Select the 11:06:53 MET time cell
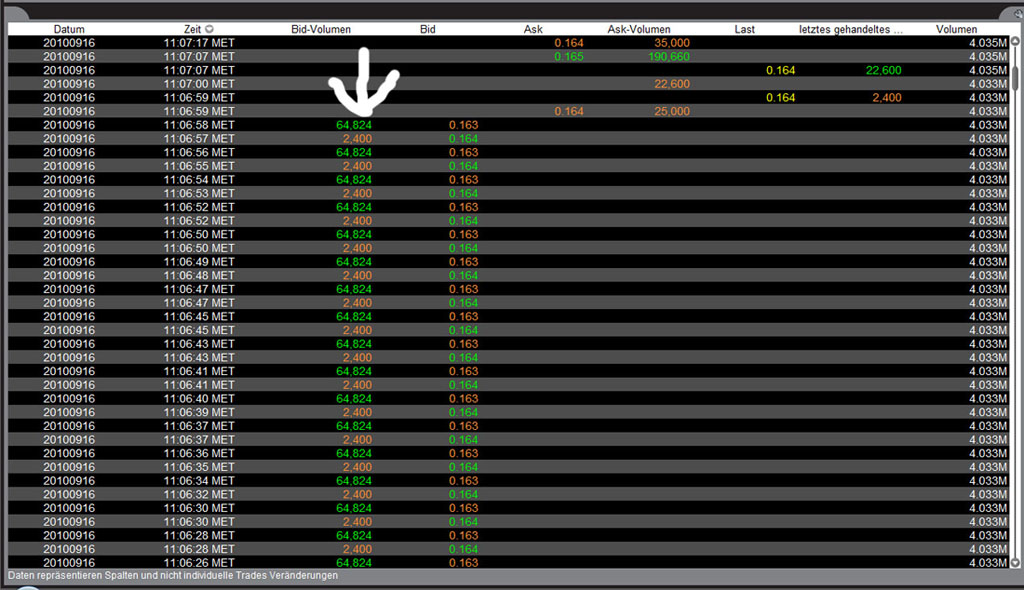 point(199,194)
